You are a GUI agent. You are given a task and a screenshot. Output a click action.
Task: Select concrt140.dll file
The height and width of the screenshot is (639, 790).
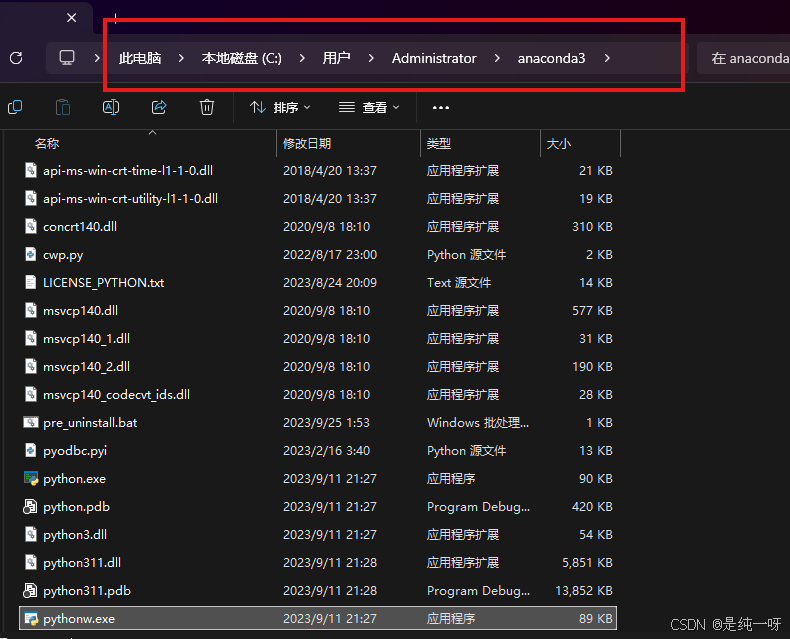[x=80, y=227]
